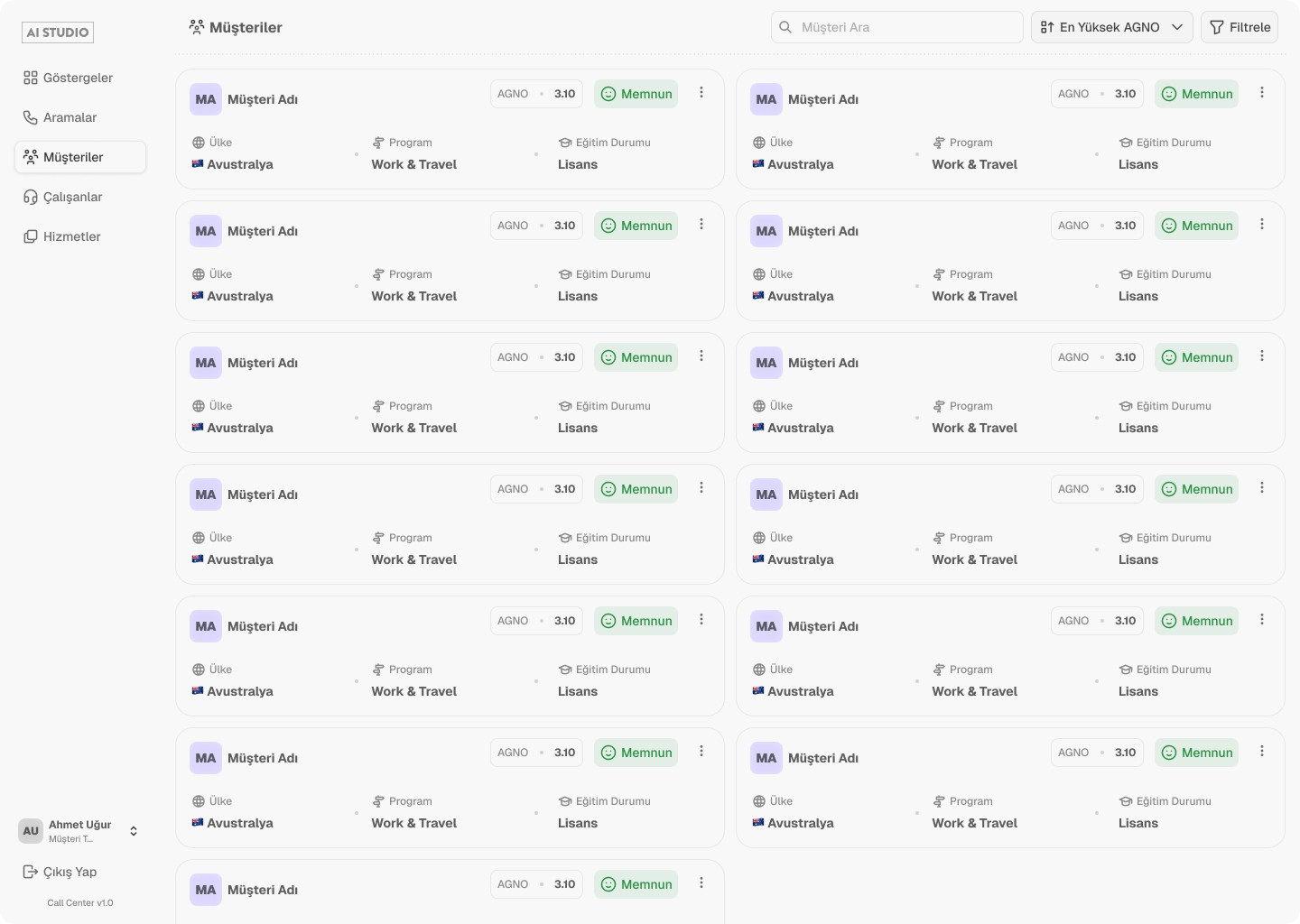Image resolution: width=1300 pixels, height=924 pixels.
Task: Click Çıkış Yap to log out
Action: (60, 872)
